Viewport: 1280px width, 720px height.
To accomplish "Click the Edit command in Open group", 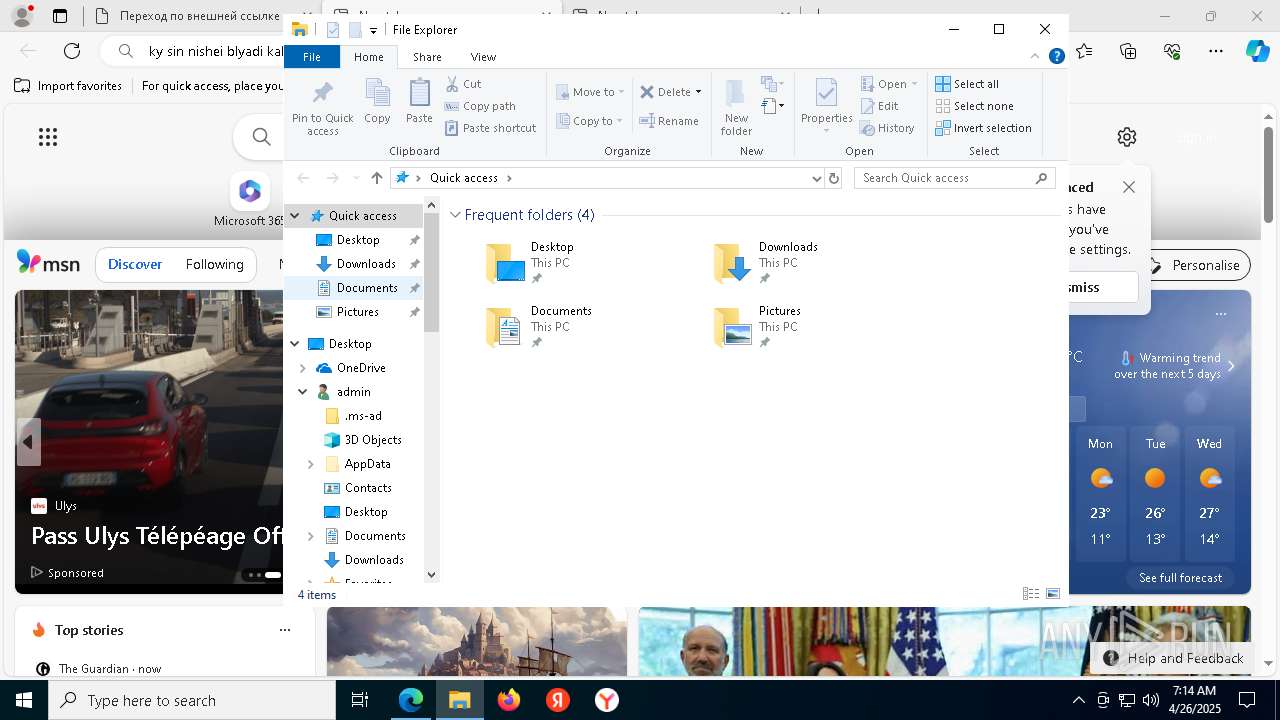I will coord(879,106).
